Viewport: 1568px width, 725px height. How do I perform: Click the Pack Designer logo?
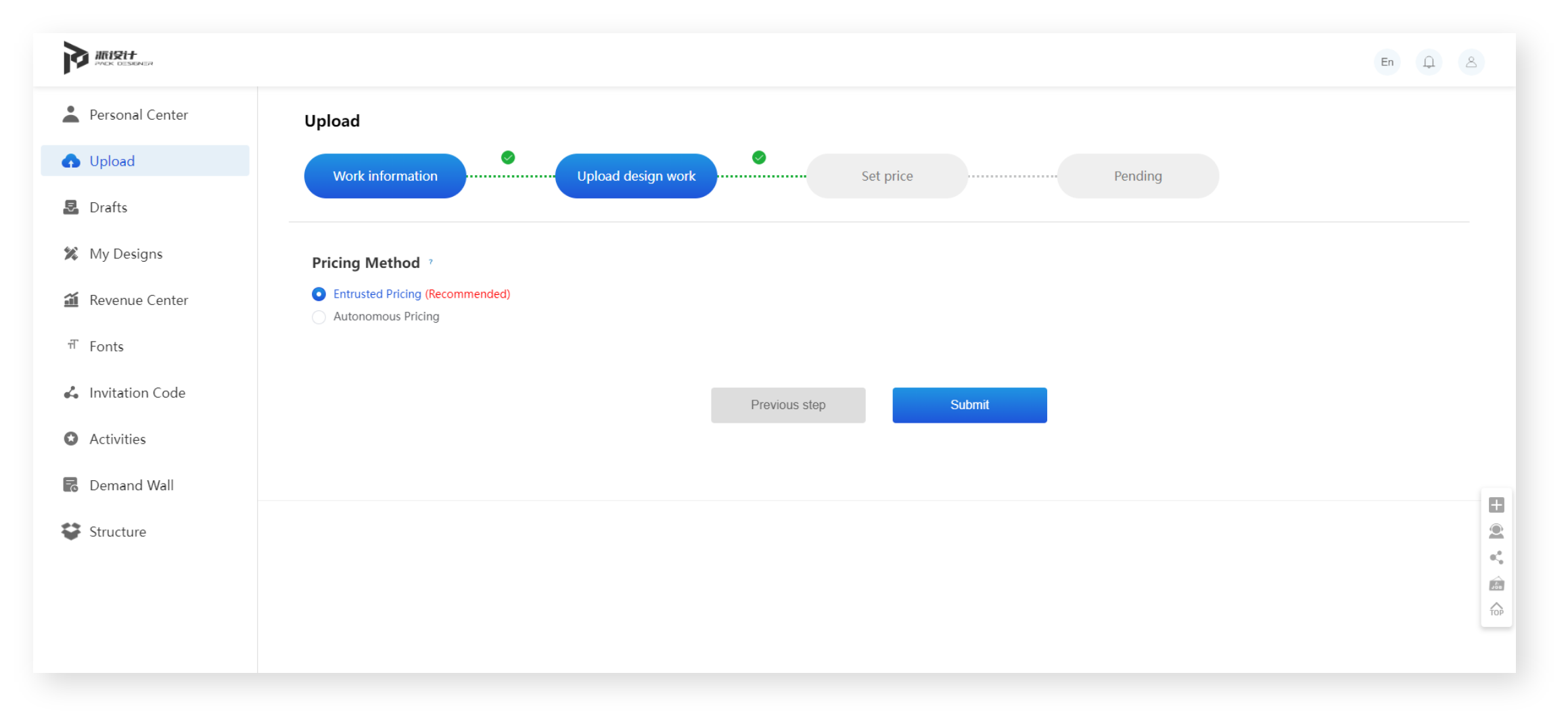pos(108,58)
